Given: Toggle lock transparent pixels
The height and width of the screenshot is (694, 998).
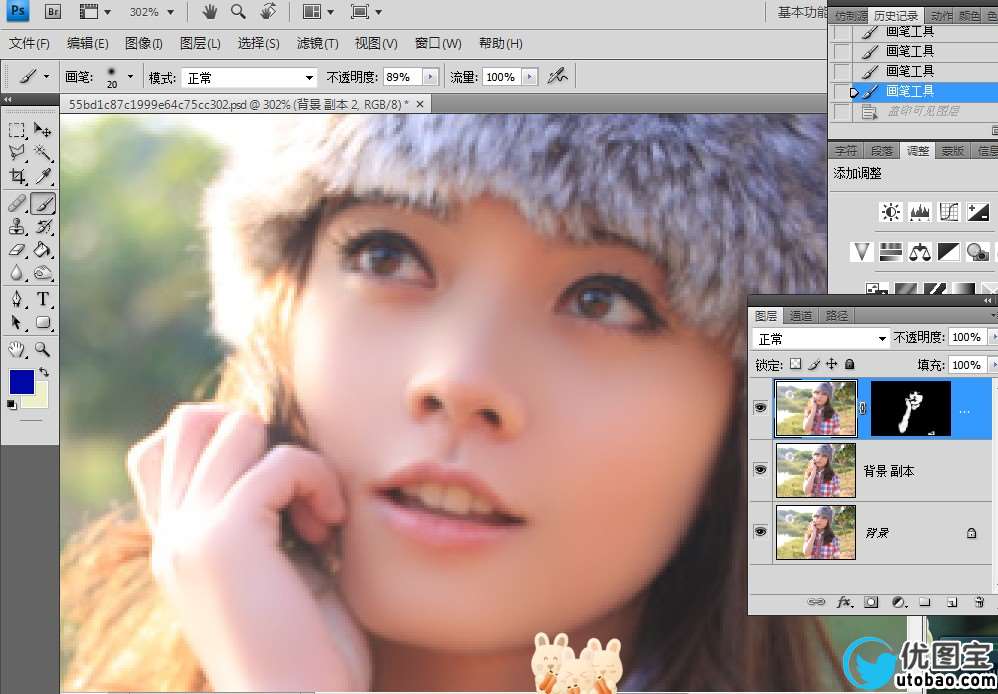Looking at the screenshot, I should 796,364.
